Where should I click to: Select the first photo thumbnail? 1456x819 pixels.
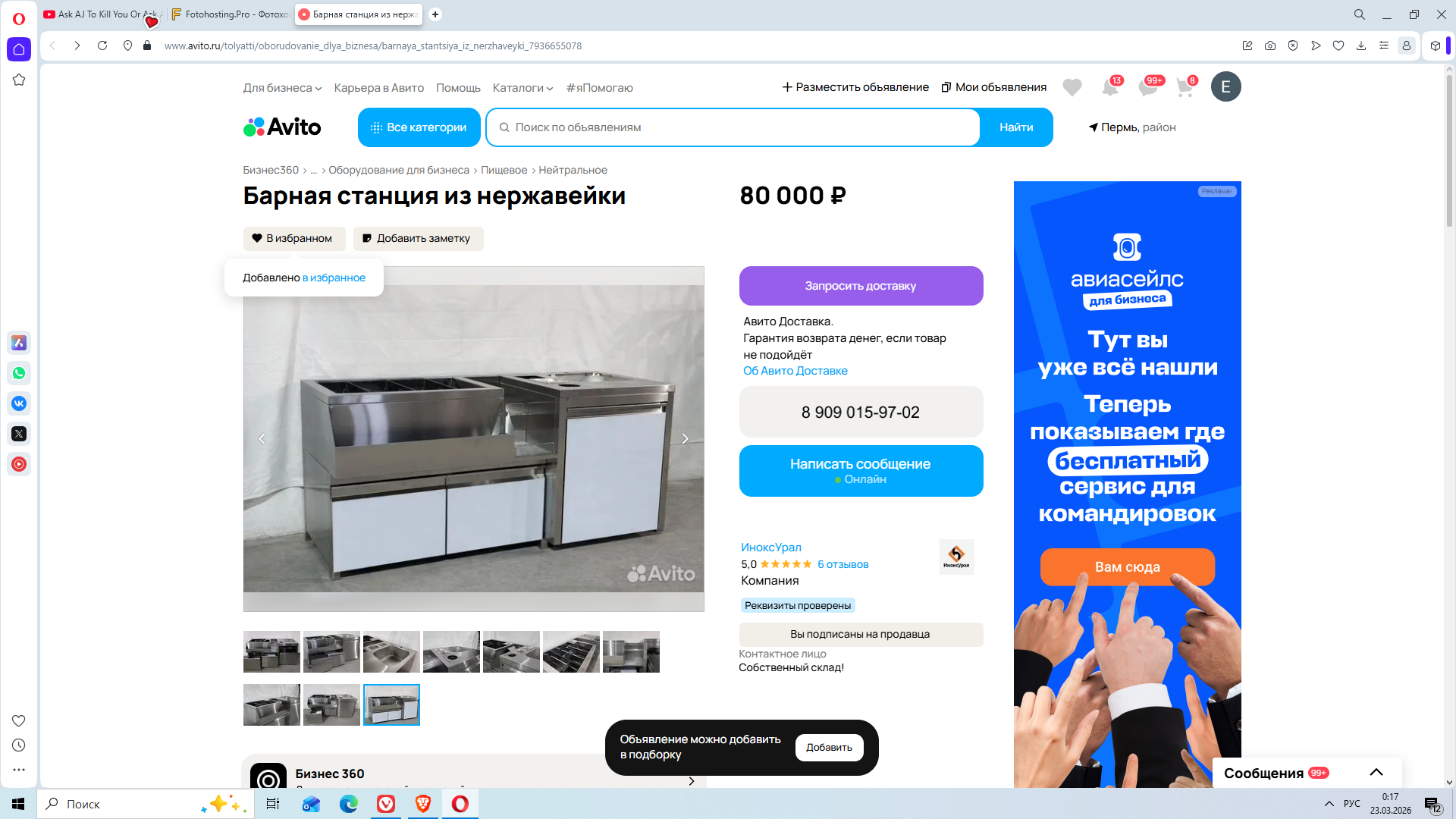tap(271, 651)
